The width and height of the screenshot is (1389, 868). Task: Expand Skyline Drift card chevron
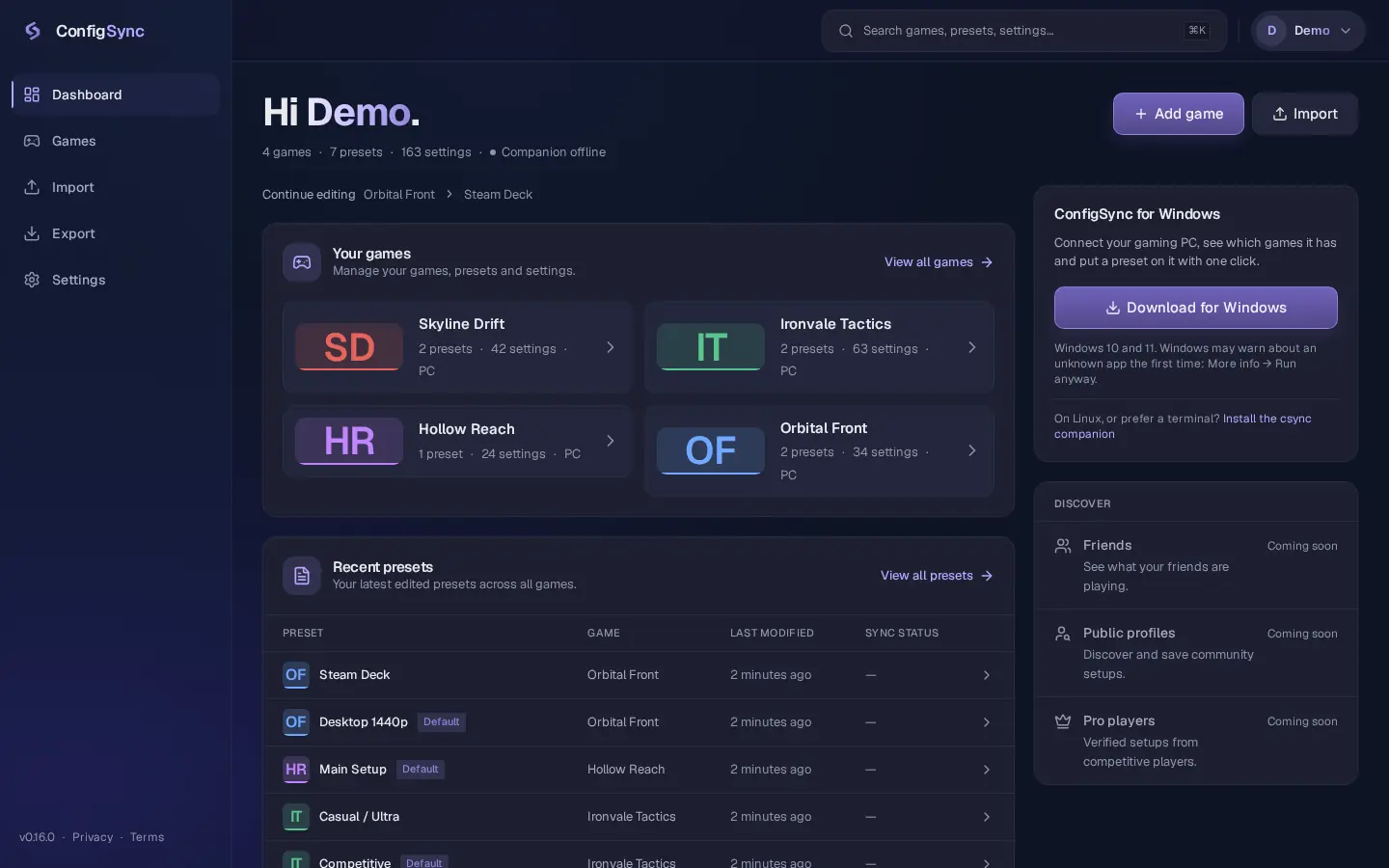[611, 347]
